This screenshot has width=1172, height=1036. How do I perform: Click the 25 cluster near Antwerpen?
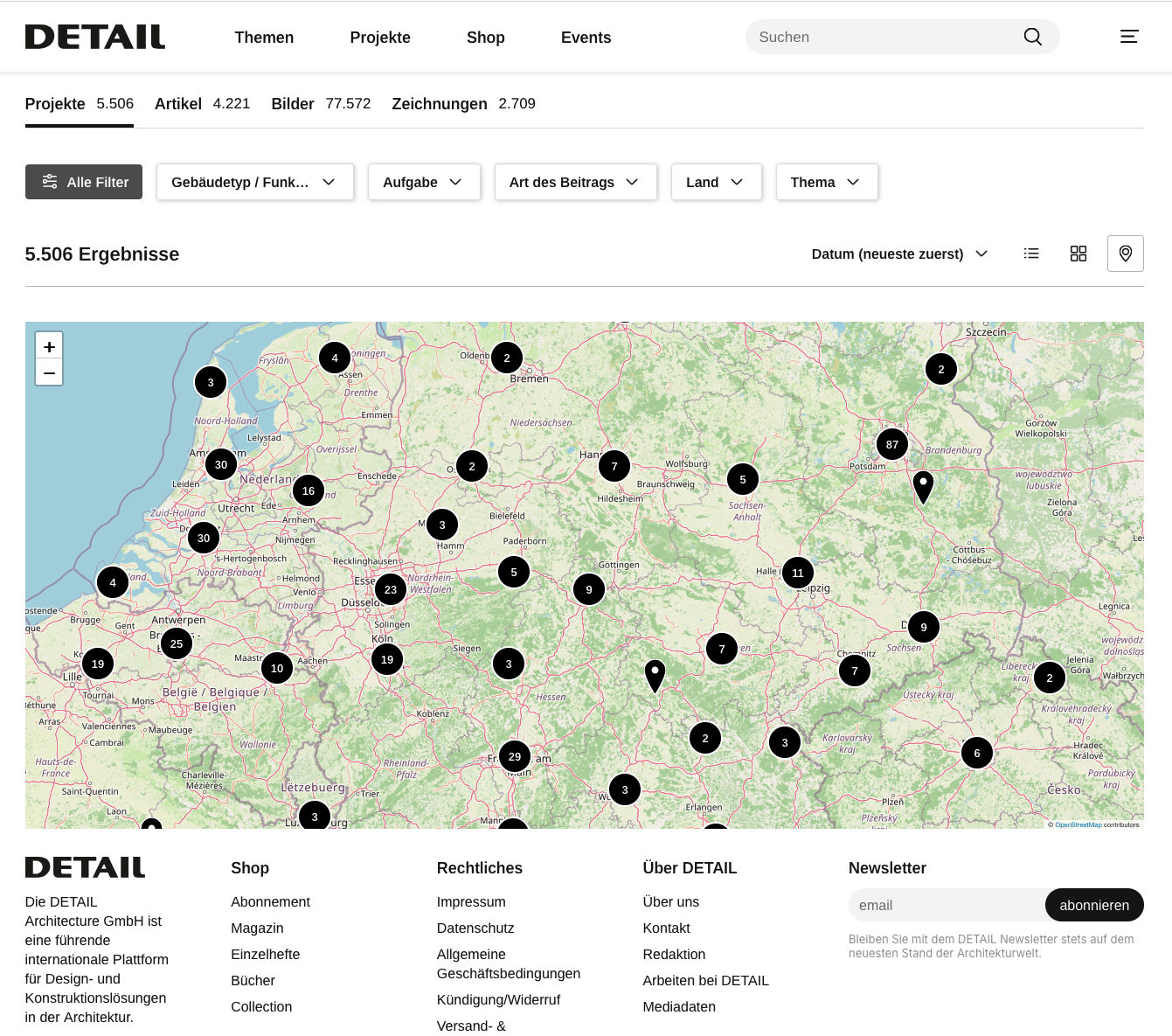177,643
